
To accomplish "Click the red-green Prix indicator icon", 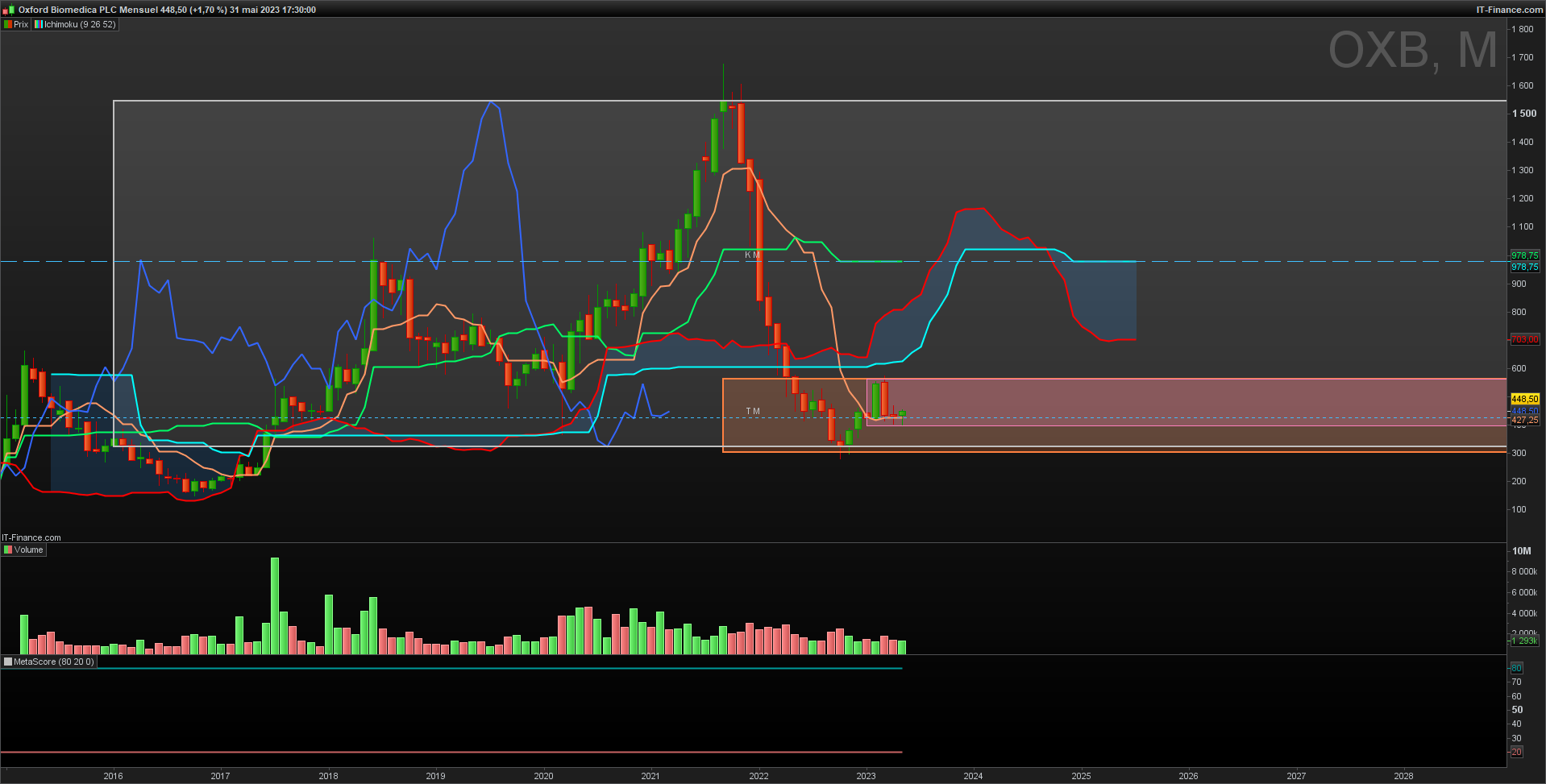I will click(x=8, y=24).
